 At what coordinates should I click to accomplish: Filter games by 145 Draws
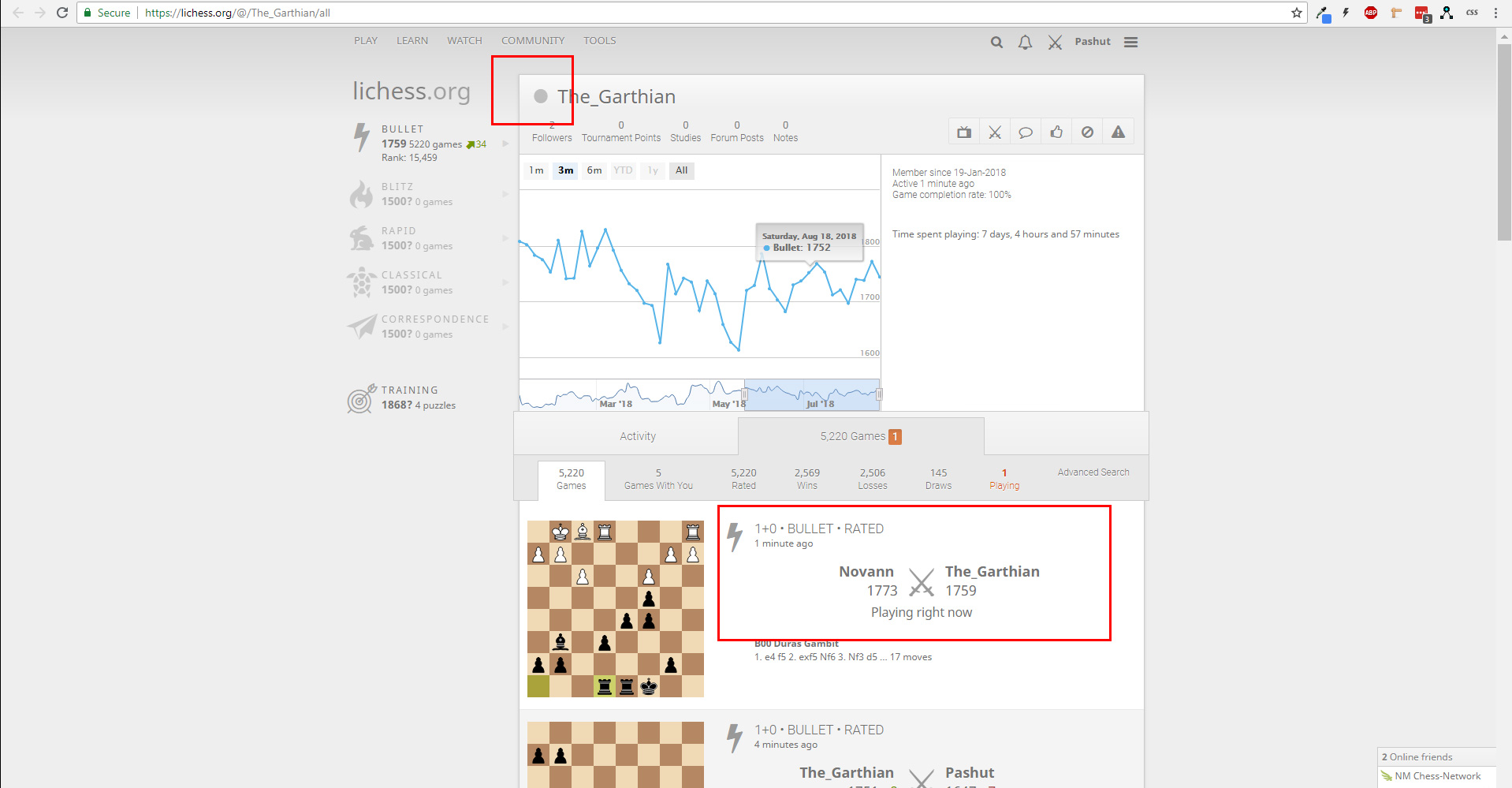pyautogui.click(x=938, y=480)
